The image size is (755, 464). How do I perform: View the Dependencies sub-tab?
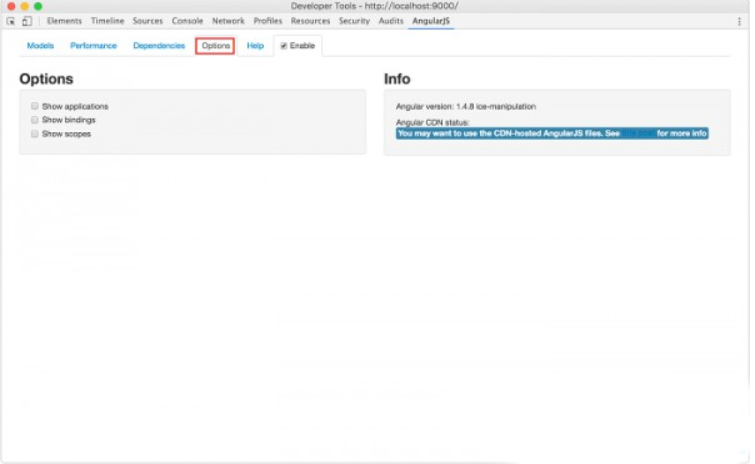[159, 46]
